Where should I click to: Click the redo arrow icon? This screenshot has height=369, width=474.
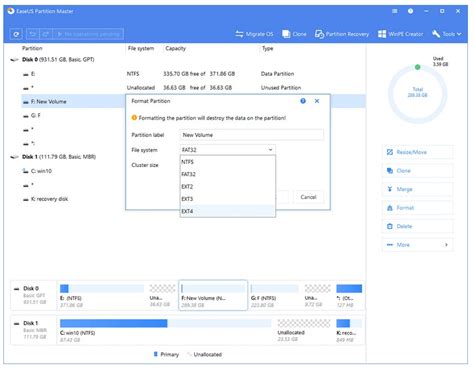[46, 34]
